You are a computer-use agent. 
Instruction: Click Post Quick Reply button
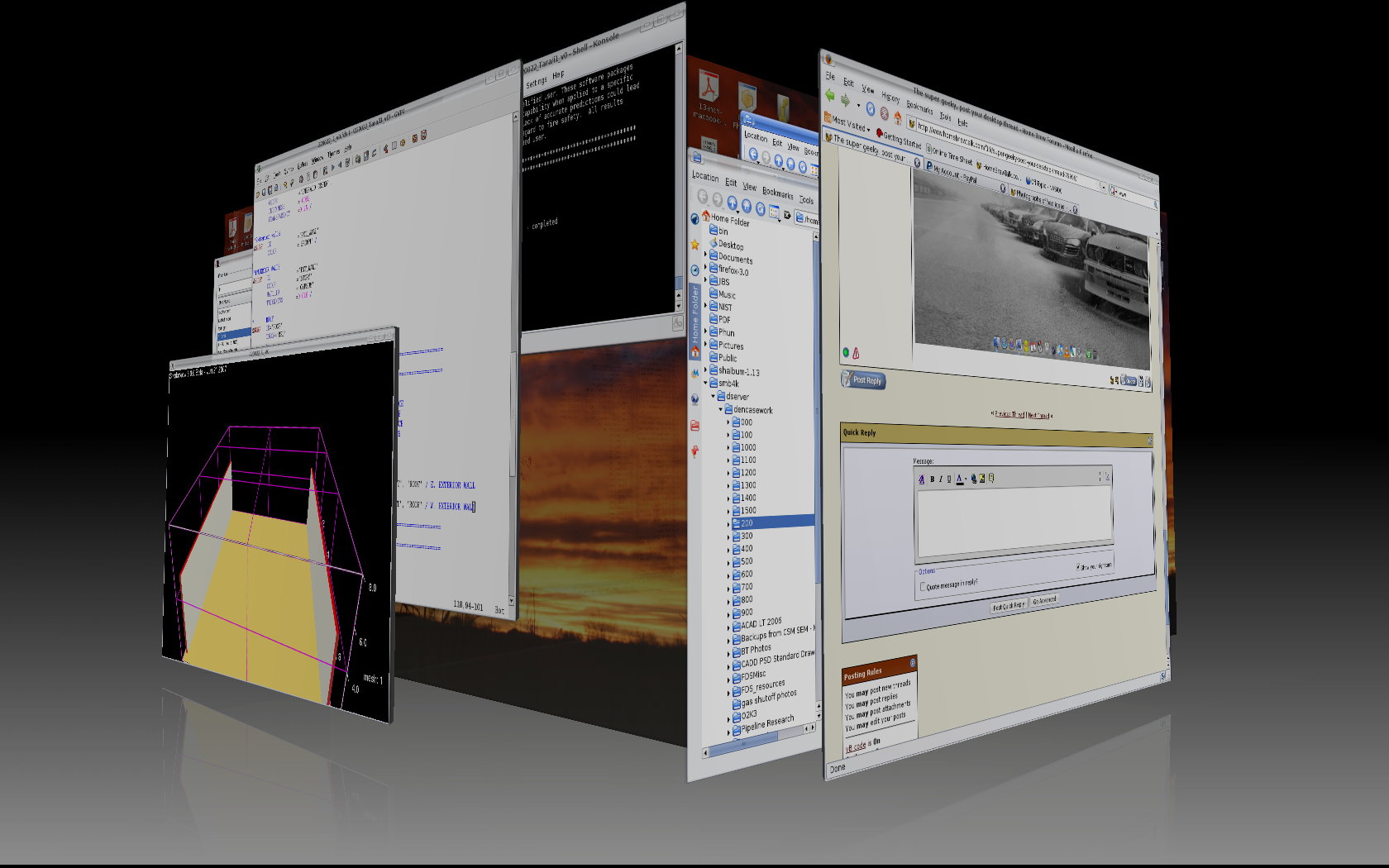[1009, 606]
